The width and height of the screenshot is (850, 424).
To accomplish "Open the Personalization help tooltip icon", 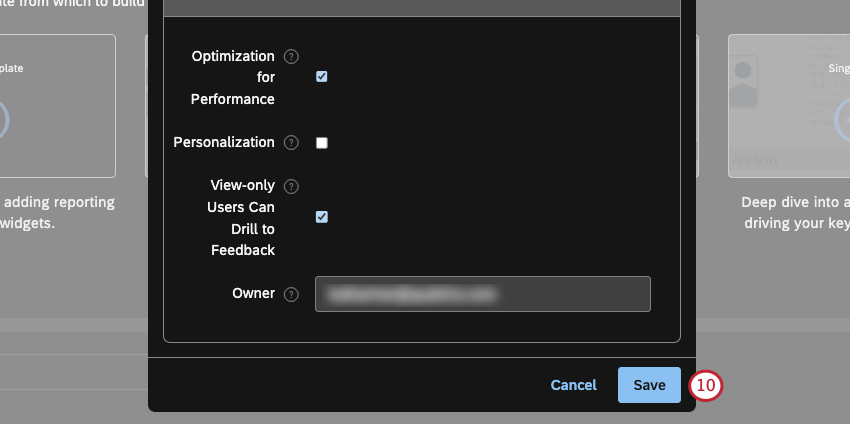I will 291,143.
